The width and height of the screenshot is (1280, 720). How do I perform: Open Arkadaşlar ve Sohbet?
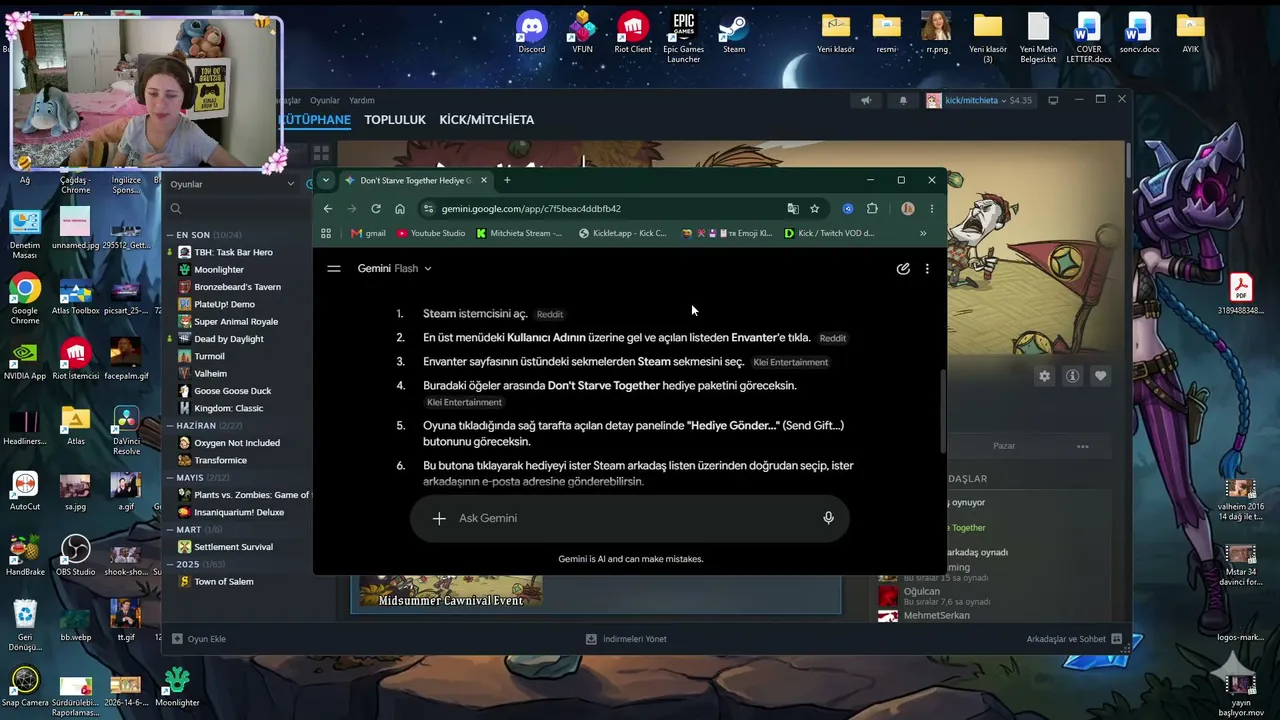[1074, 639]
